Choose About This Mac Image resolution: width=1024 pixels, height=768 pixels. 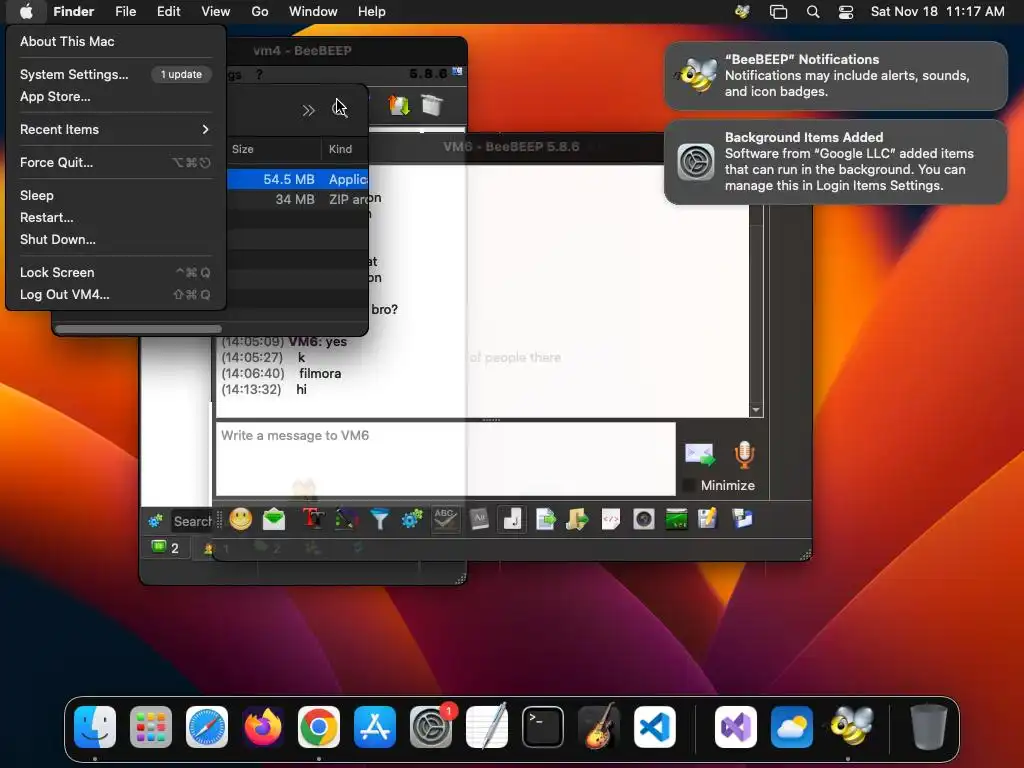point(67,41)
